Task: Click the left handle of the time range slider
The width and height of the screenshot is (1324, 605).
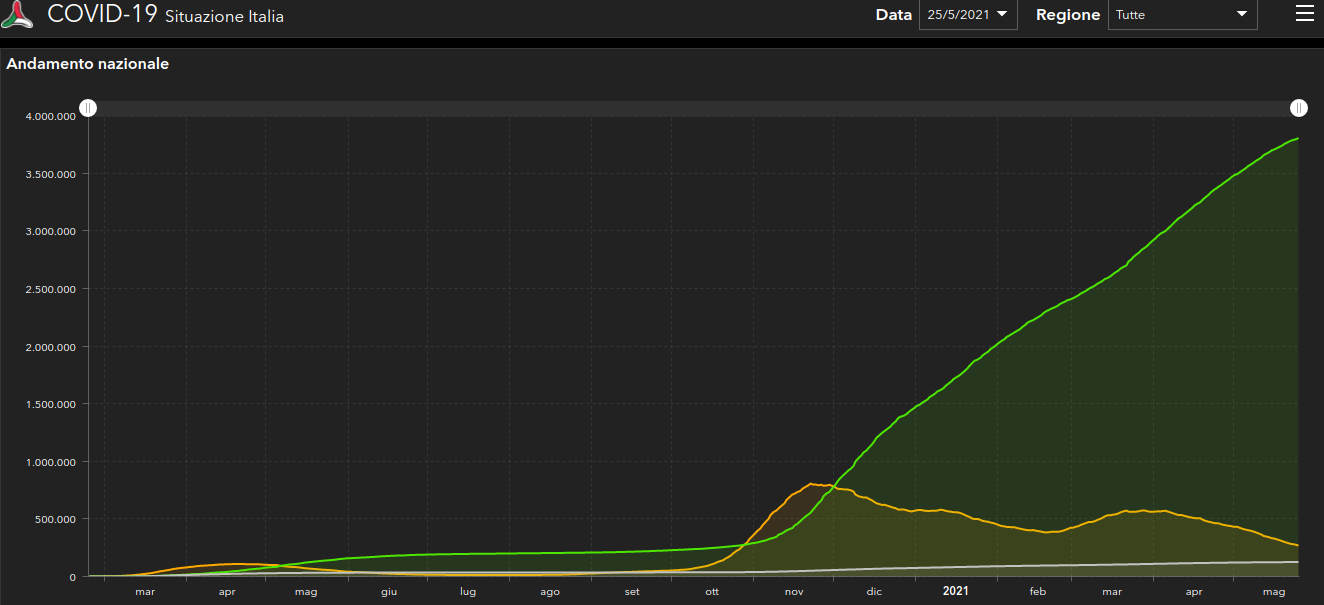Action: click(88, 108)
